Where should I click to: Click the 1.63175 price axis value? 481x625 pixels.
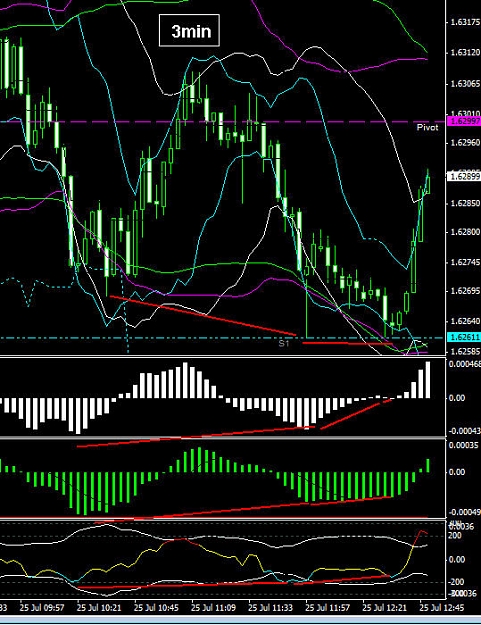pyautogui.click(x=465, y=22)
